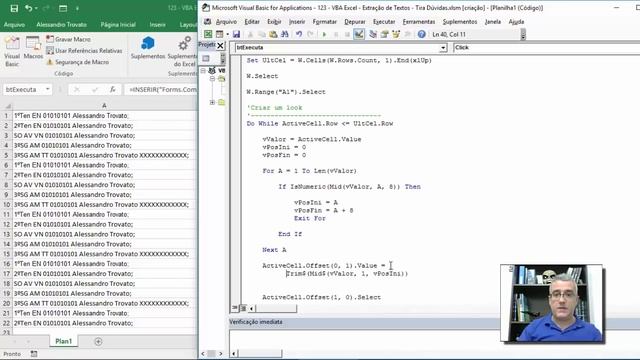Image resolution: width=640 pixels, height=360 pixels.
Task: Click the Excel formula bar input
Action: [161, 89]
